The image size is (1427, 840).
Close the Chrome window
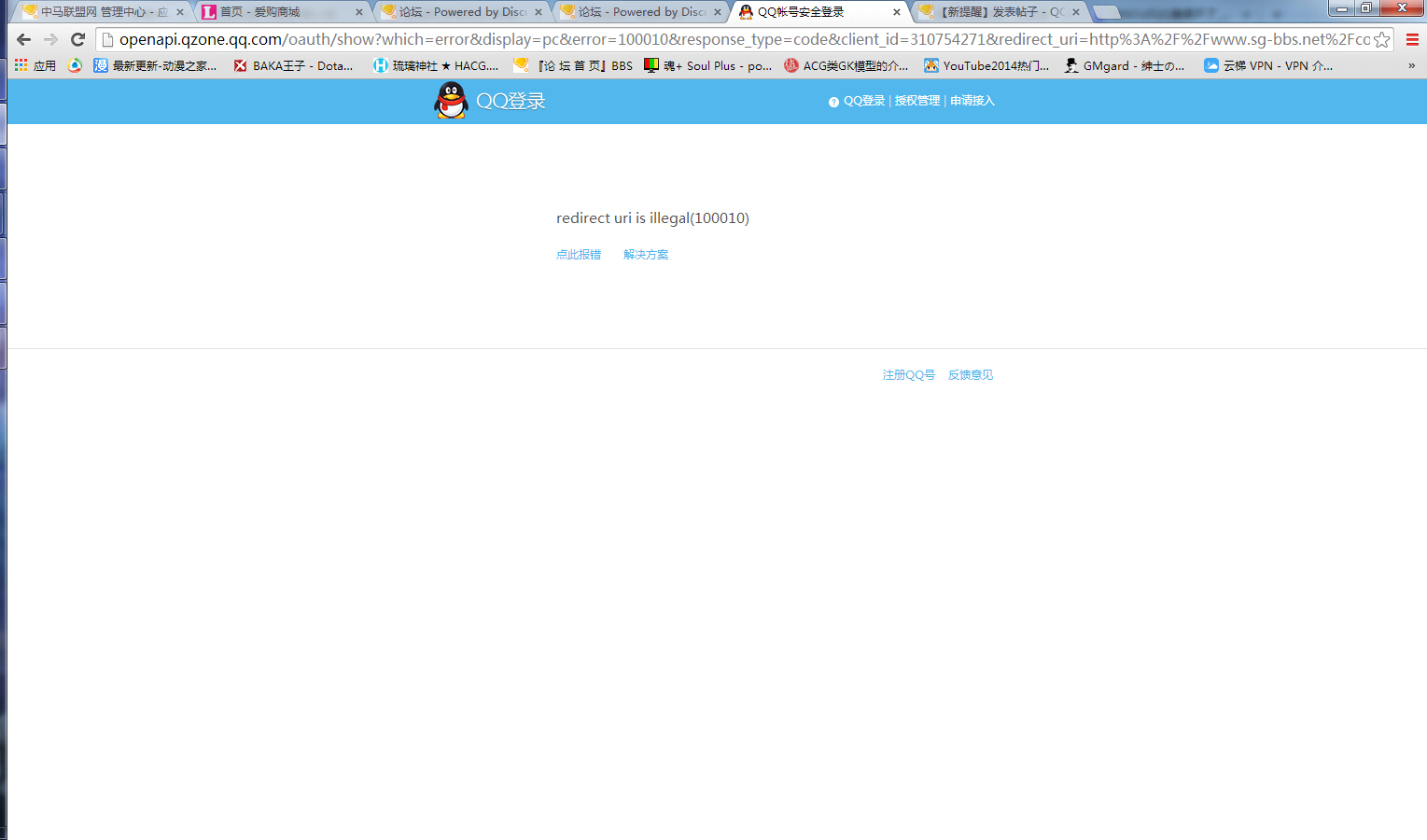1401,8
